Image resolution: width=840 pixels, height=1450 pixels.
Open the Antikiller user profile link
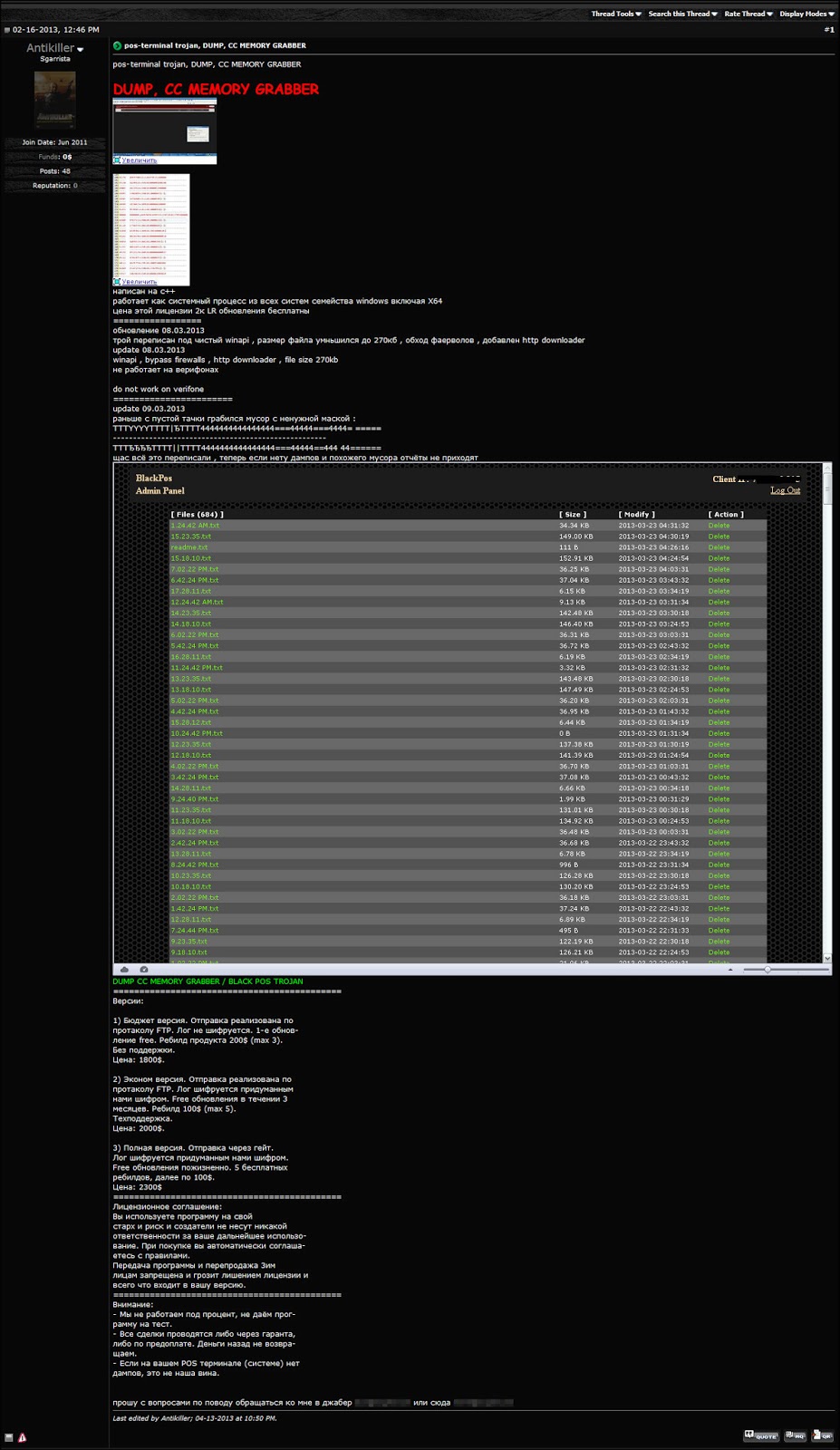pos(51,48)
